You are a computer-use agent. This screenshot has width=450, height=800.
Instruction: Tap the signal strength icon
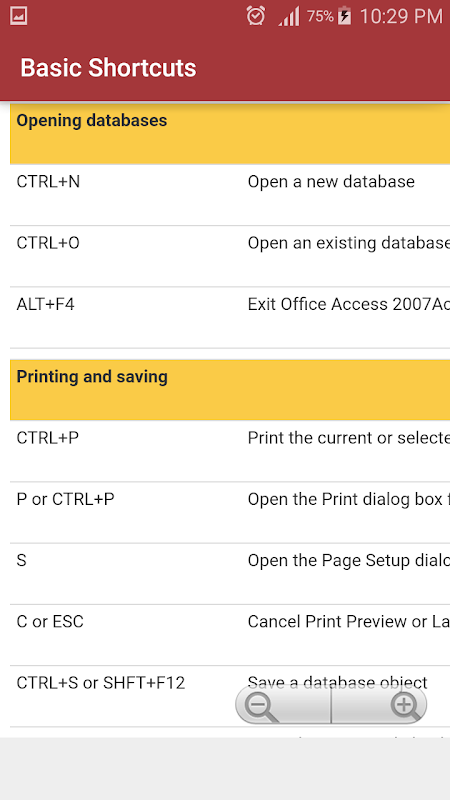[x=289, y=17]
